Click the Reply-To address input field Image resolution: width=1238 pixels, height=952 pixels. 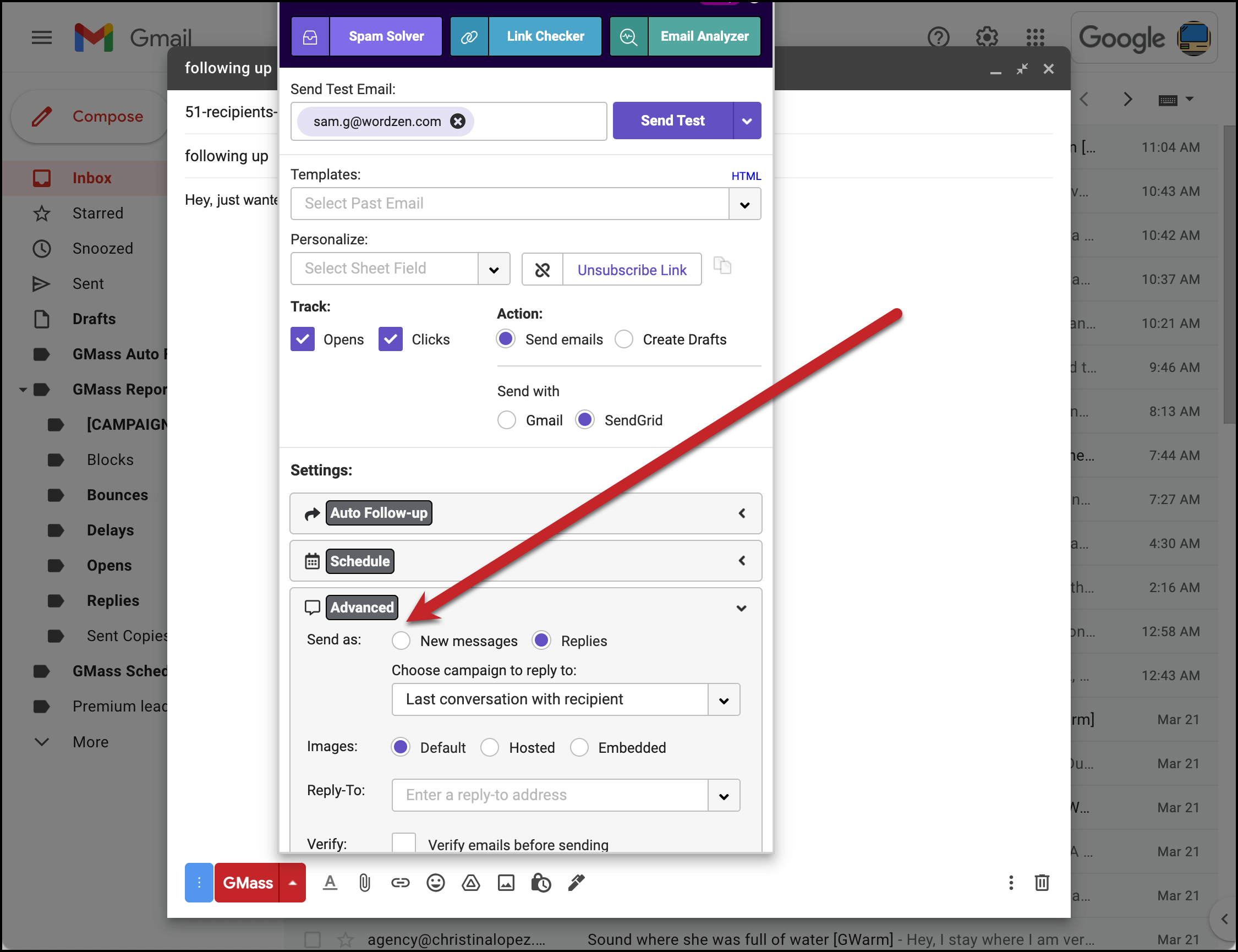click(553, 794)
